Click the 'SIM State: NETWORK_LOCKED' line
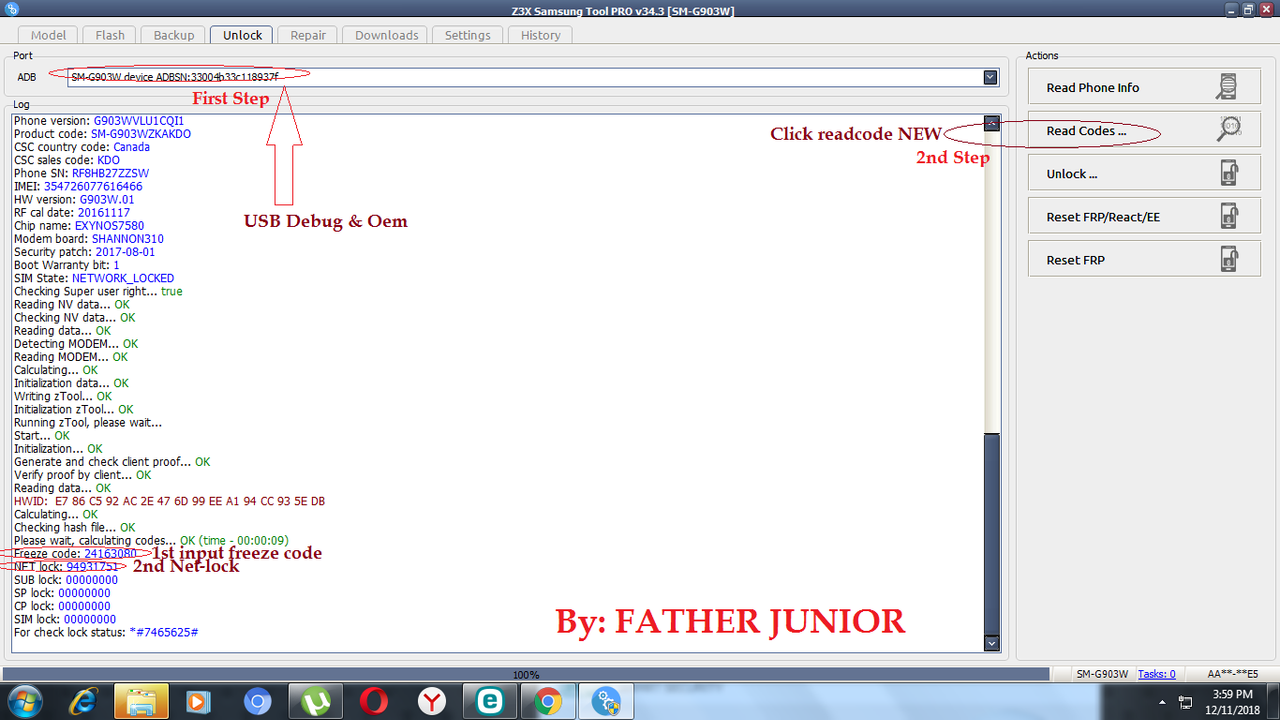This screenshot has width=1280, height=720. click(x=94, y=278)
